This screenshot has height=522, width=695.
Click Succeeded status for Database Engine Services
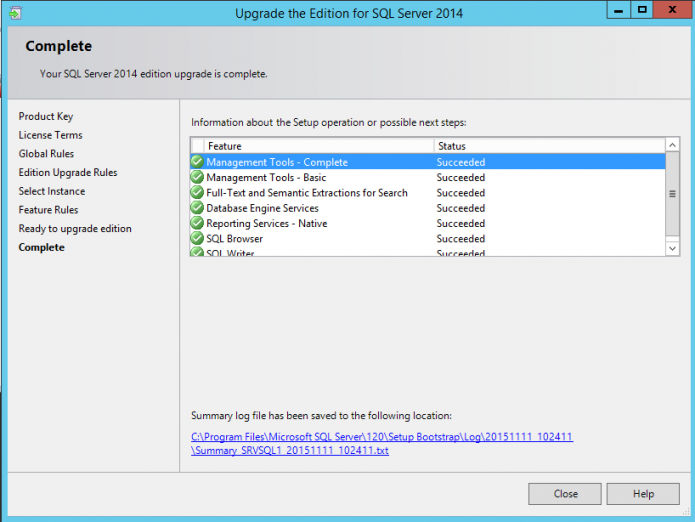461,208
